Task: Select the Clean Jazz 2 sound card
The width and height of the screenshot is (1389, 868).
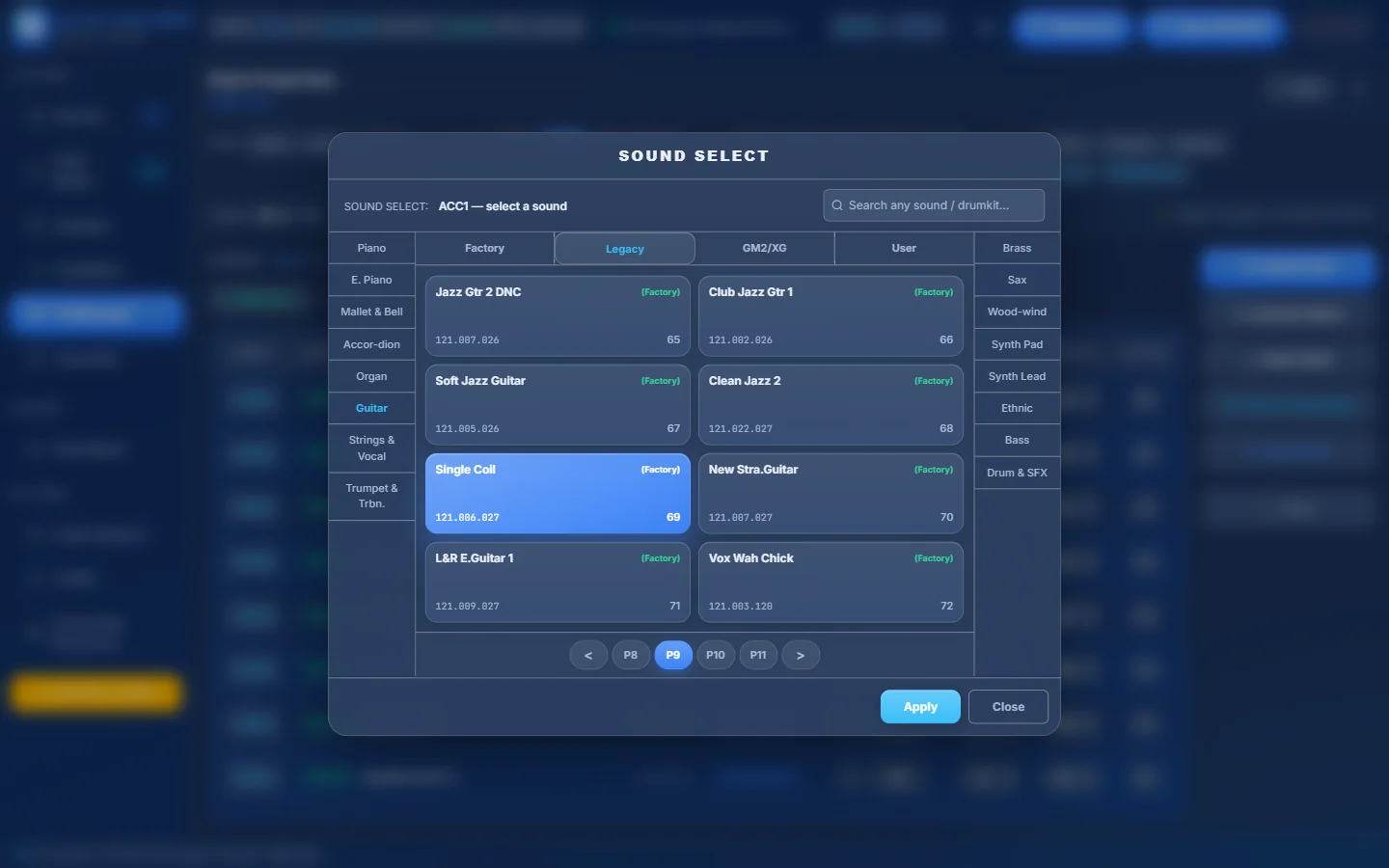Action: point(831,405)
